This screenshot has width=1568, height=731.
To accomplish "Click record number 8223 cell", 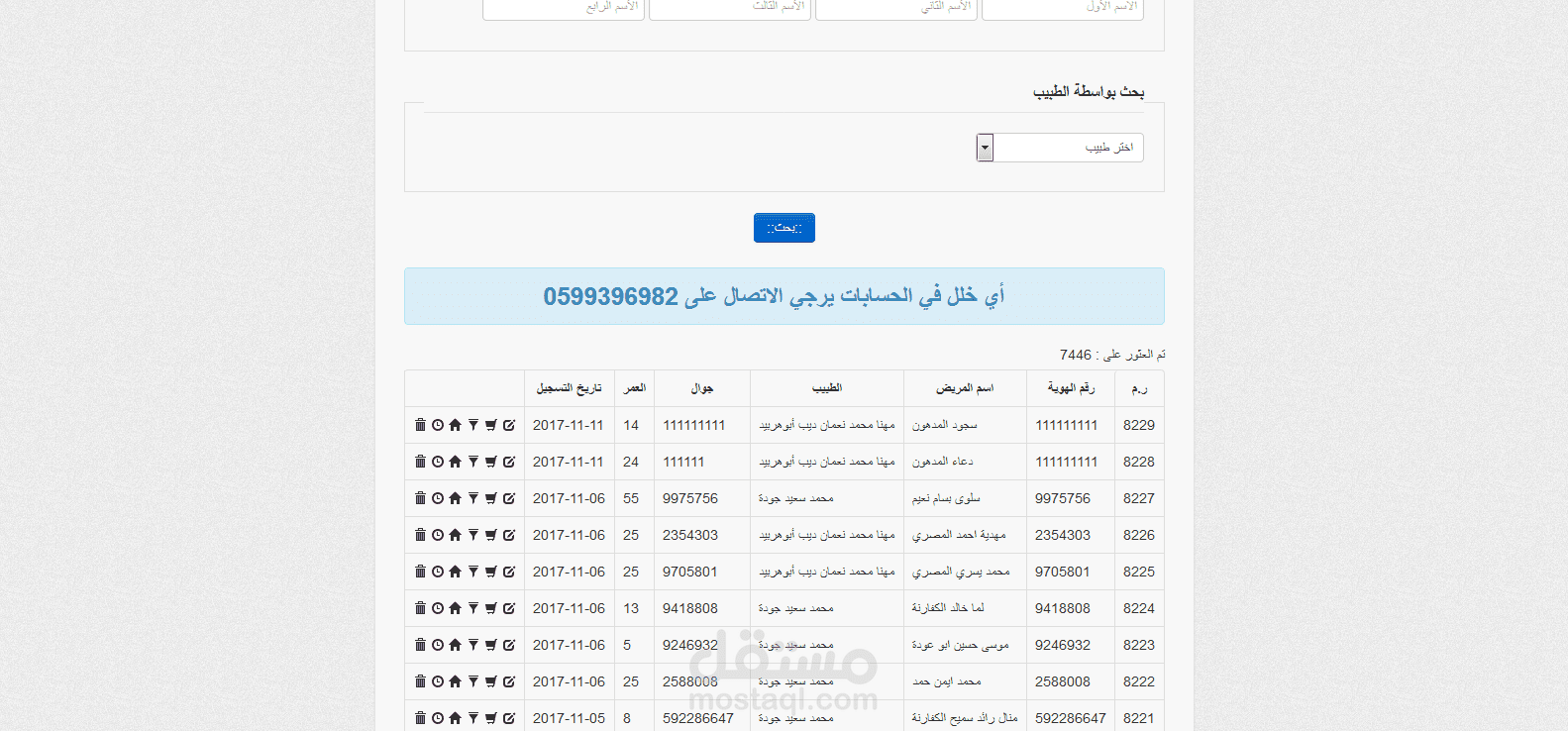I will click(x=1139, y=645).
